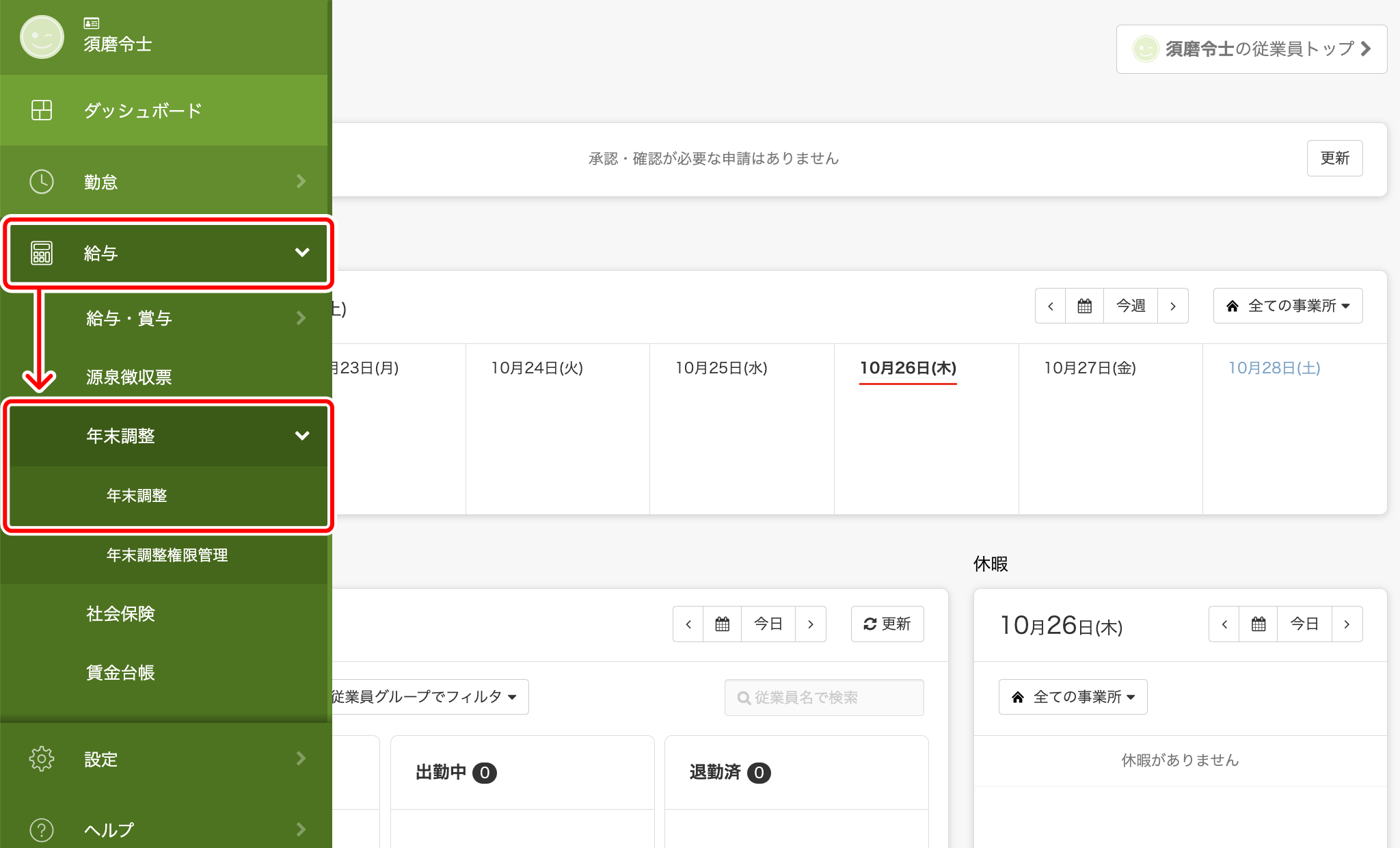Open 全ての事業所 dropdown in 休暇 panel
Screen dimensions: 1400x848
(1073, 697)
